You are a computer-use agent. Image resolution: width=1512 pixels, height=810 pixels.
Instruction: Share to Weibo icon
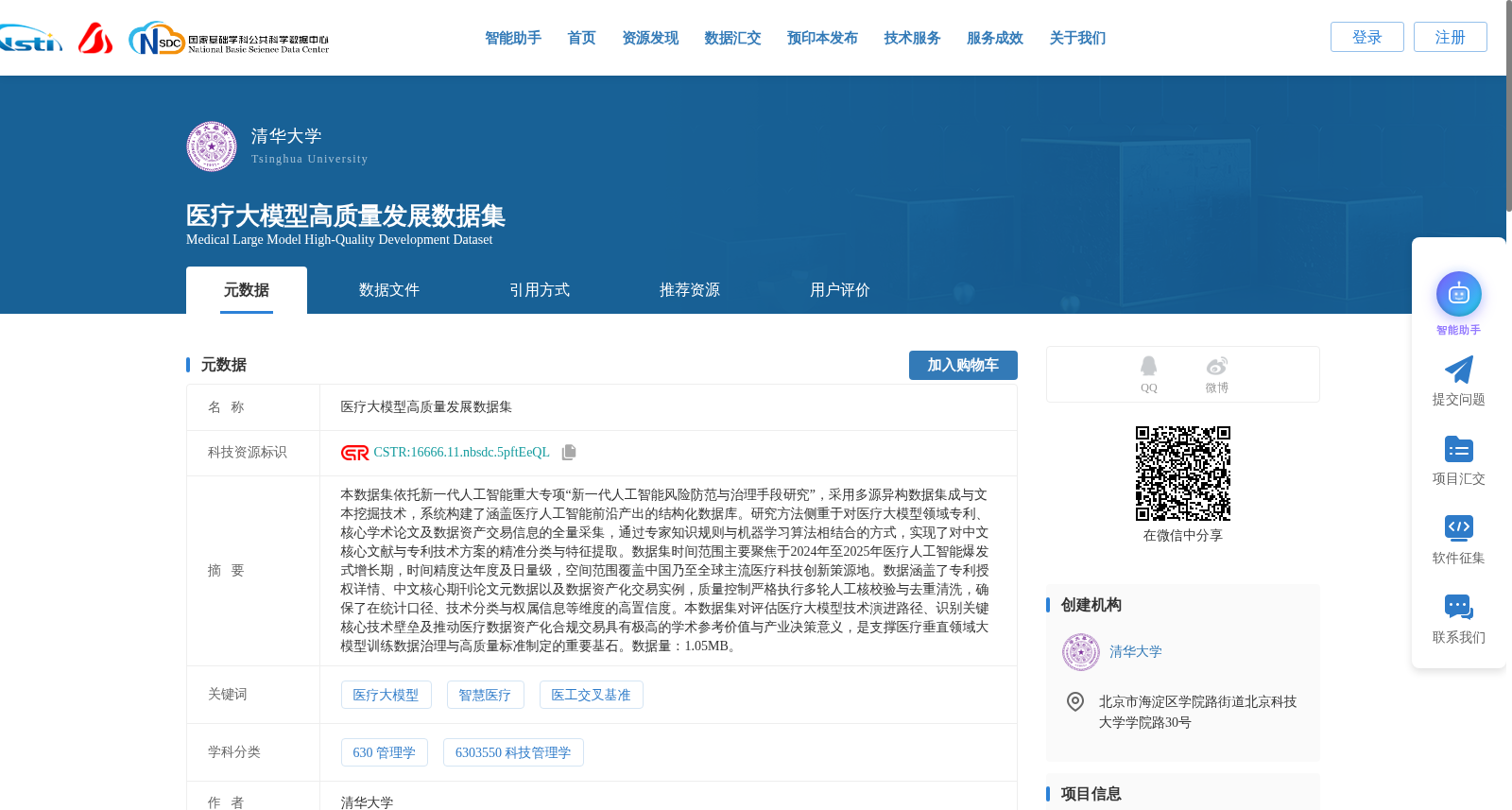point(1217,367)
